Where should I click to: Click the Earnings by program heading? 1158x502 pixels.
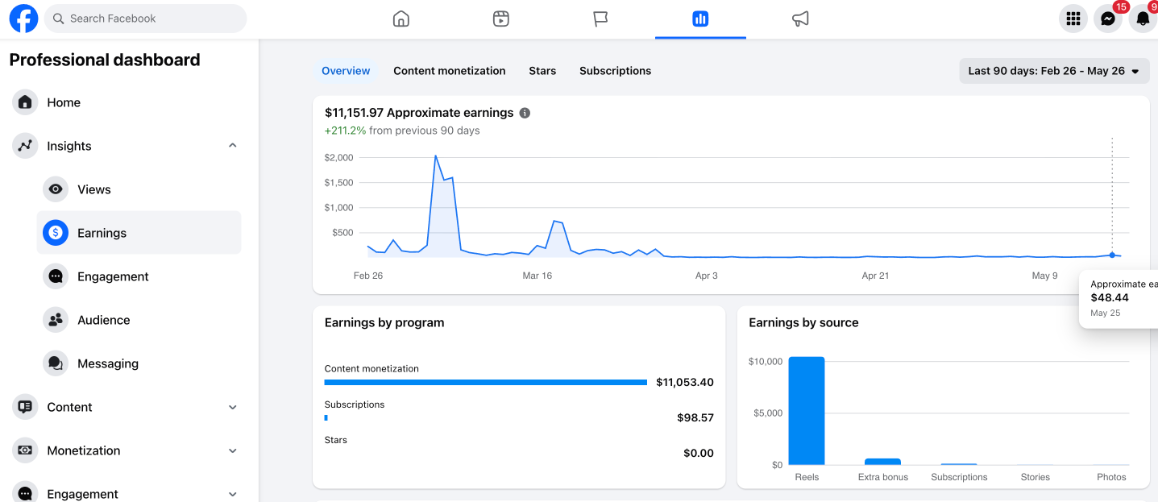click(x=384, y=323)
